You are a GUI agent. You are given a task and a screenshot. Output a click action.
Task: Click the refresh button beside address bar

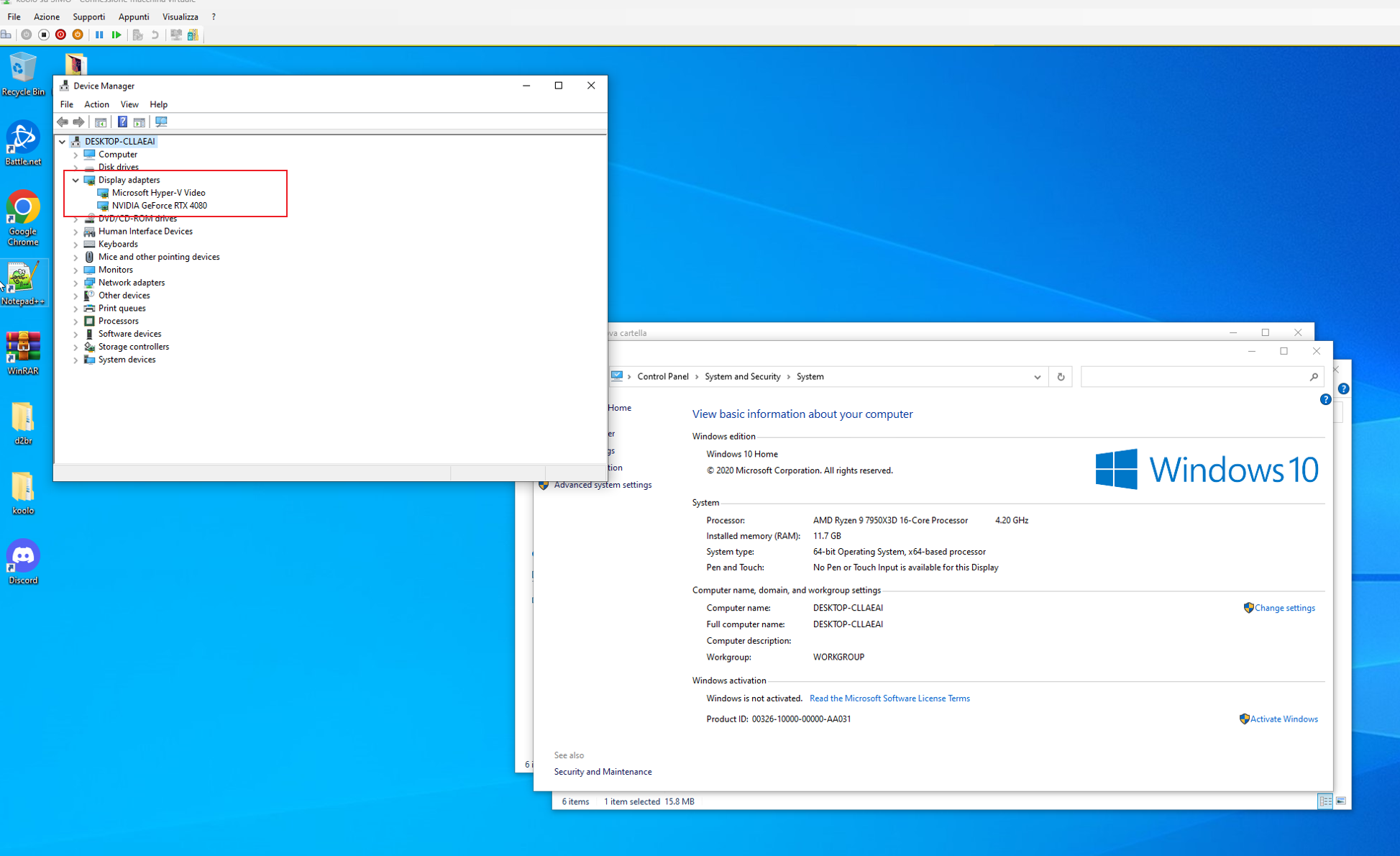(1061, 377)
